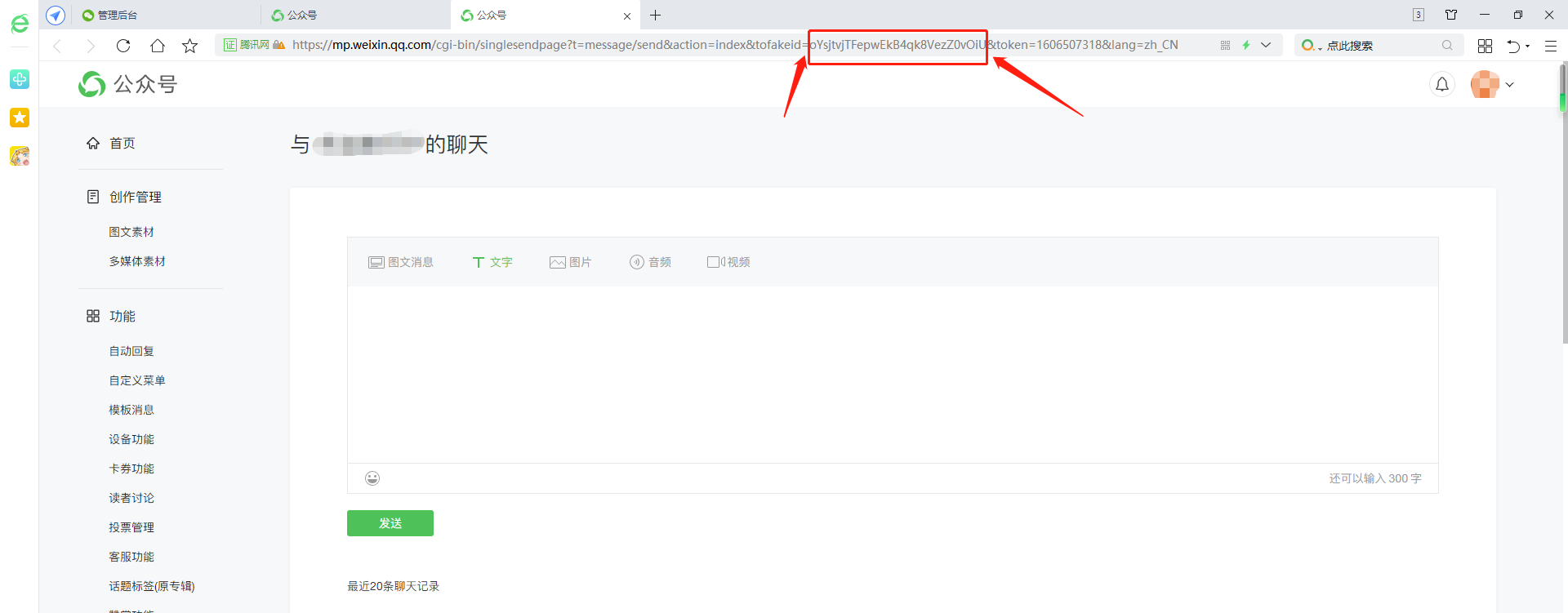Click the browser back arrow
The height and width of the screenshot is (613, 1568).
click(57, 46)
